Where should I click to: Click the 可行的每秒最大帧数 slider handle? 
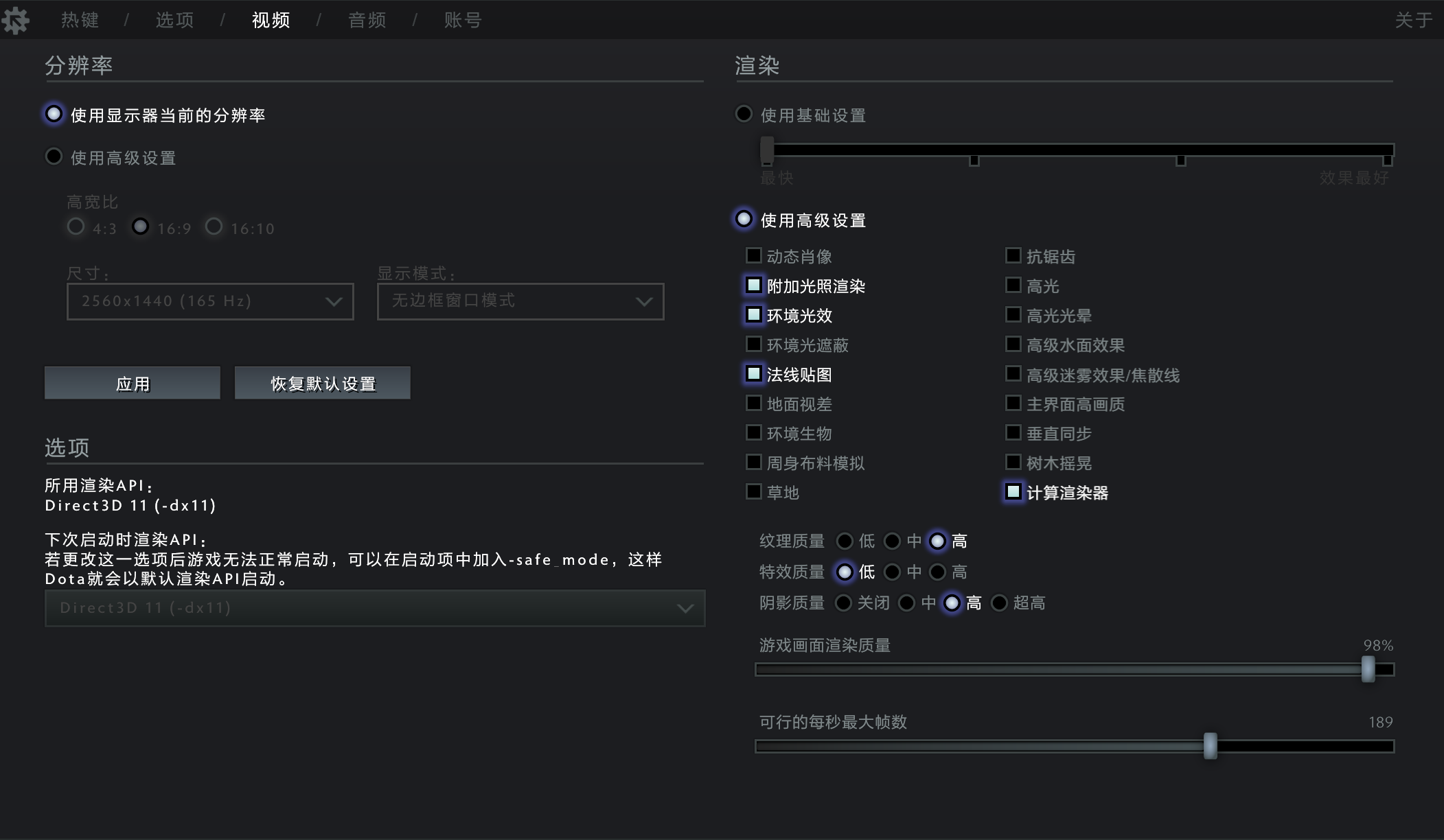(x=1210, y=746)
